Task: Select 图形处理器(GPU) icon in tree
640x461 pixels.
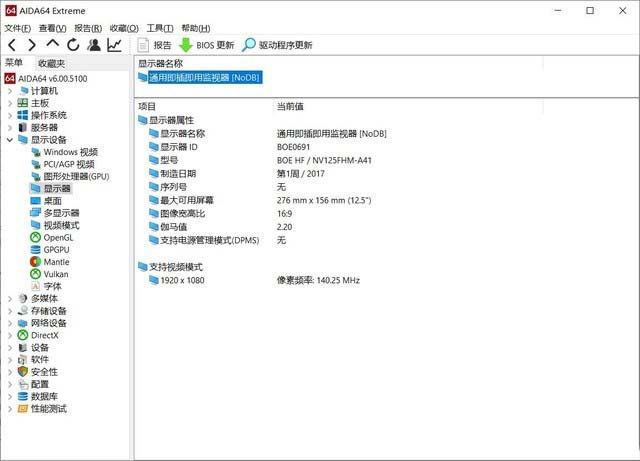Action: point(36,176)
